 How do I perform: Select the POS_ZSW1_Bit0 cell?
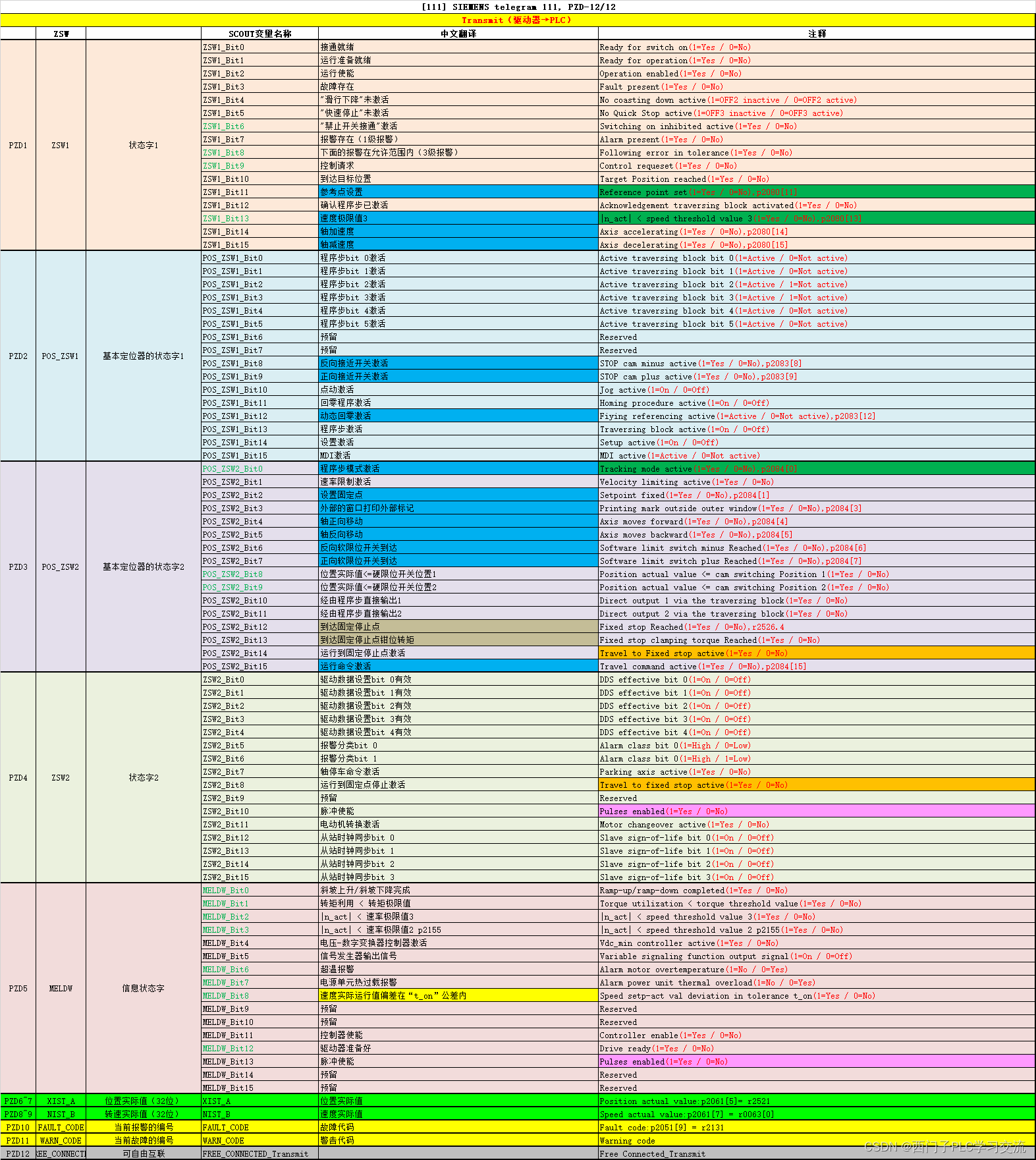coord(259,258)
